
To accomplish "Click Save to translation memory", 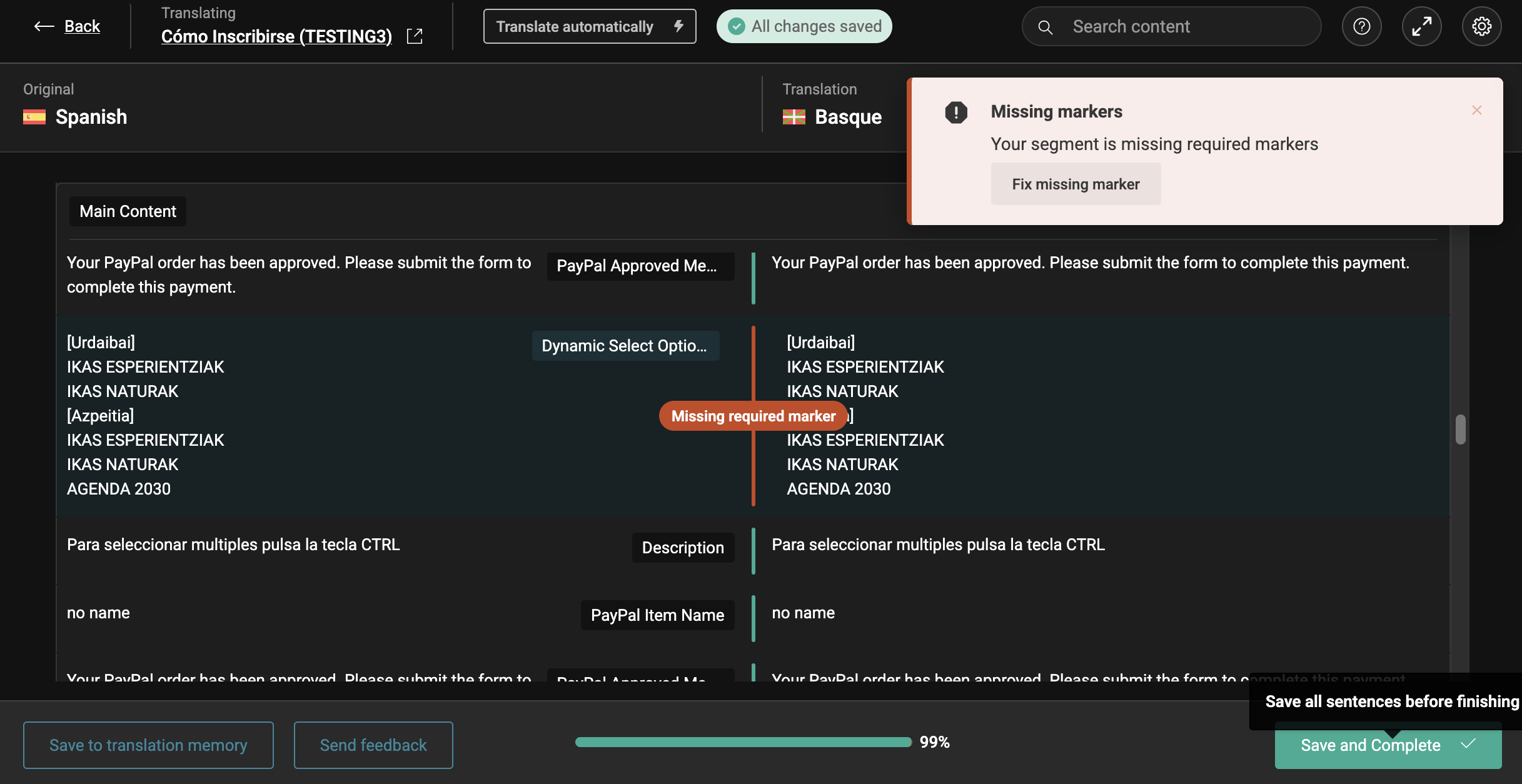I will tap(148, 745).
